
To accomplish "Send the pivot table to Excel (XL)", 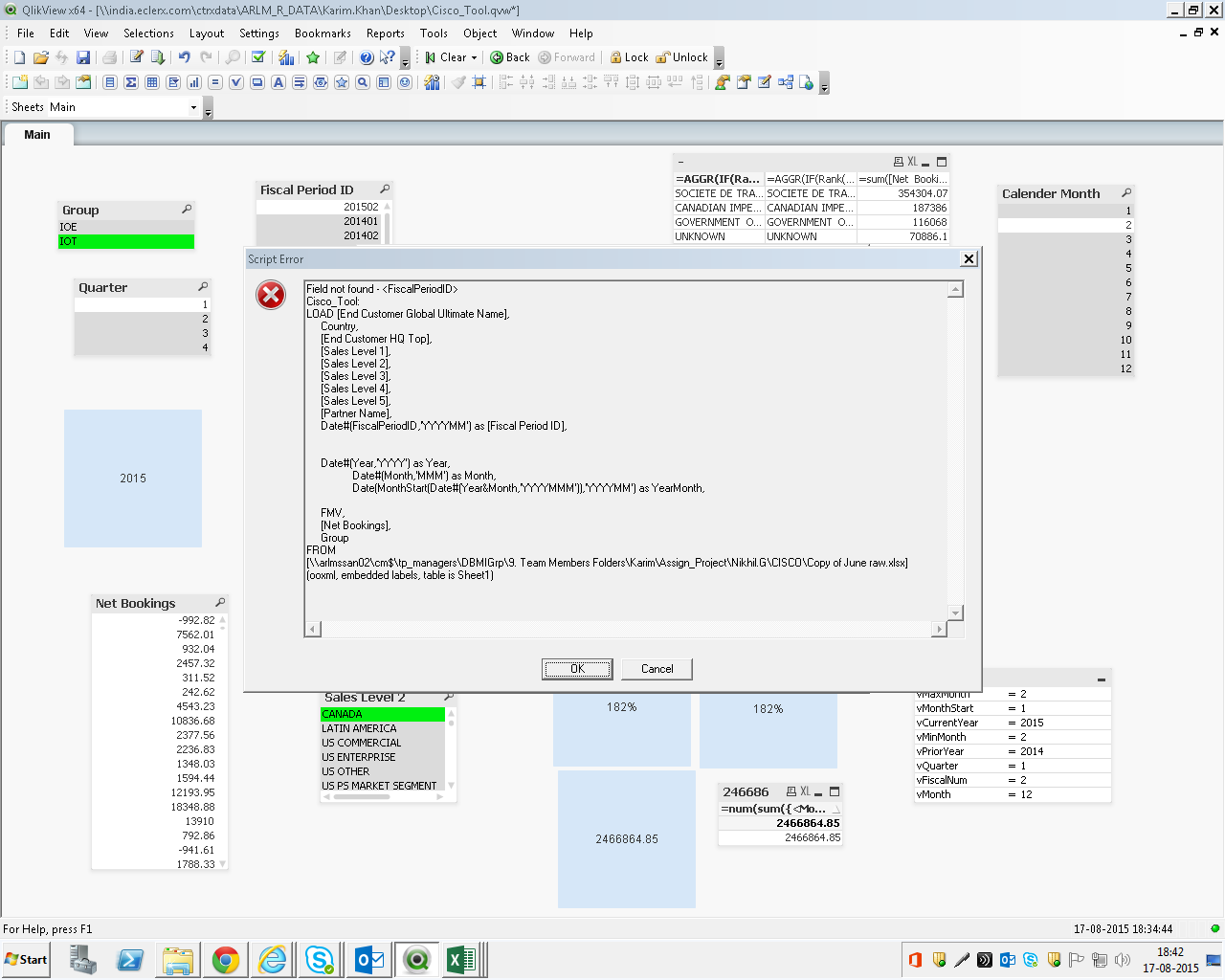I will 912,162.
